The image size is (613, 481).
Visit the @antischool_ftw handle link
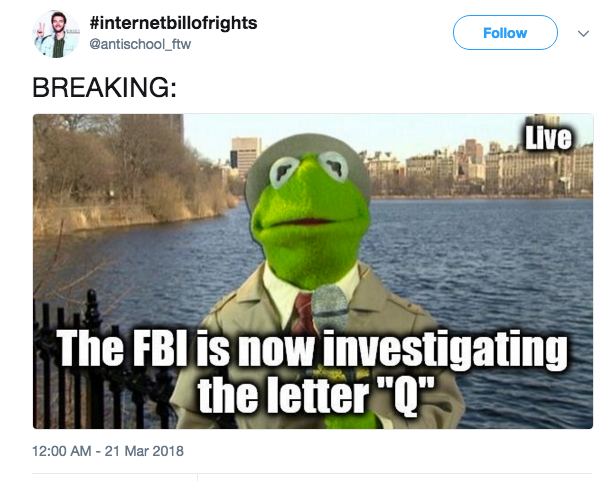[140, 44]
